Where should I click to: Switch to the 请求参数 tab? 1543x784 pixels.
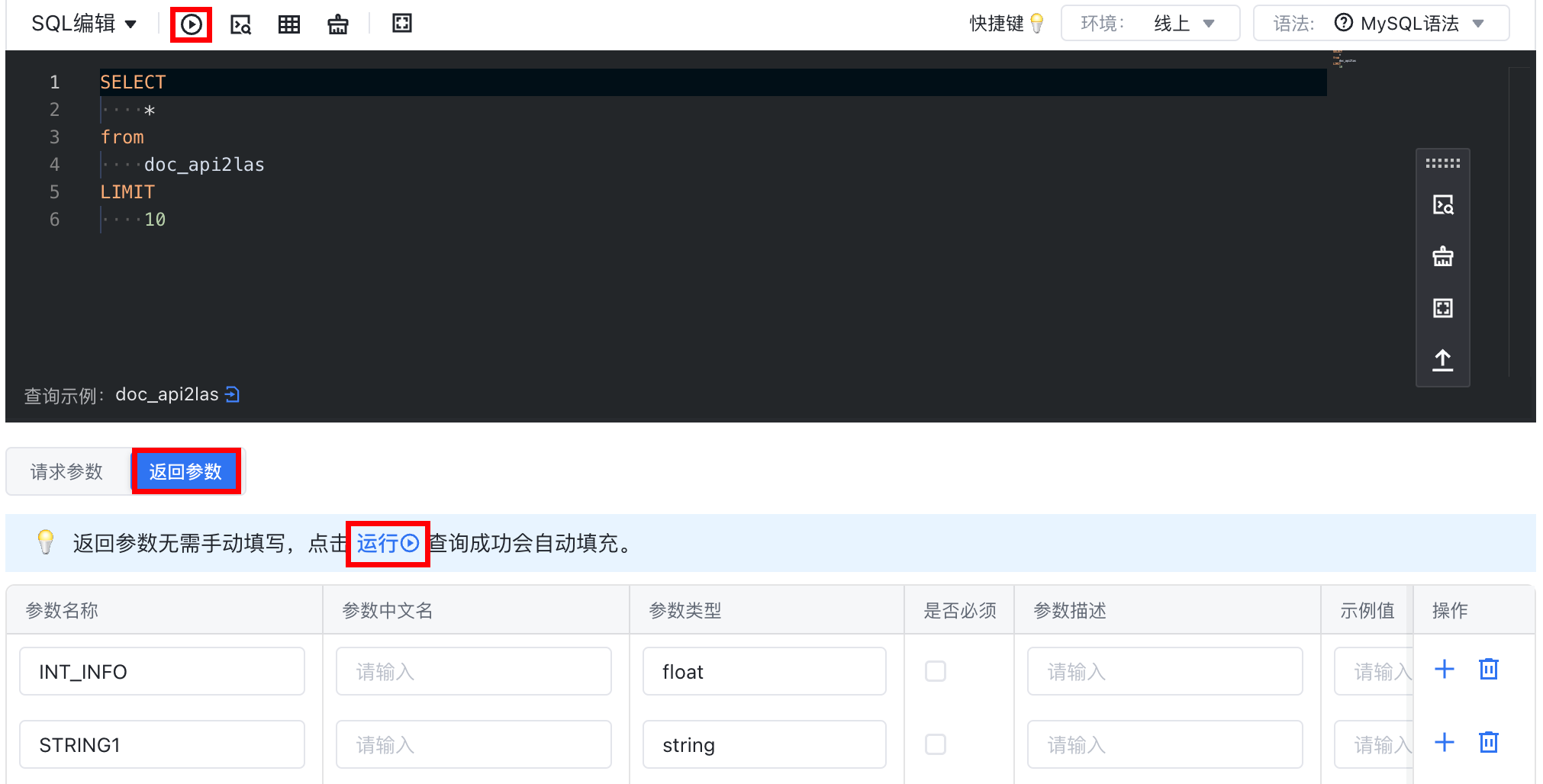click(x=67, y=471)
